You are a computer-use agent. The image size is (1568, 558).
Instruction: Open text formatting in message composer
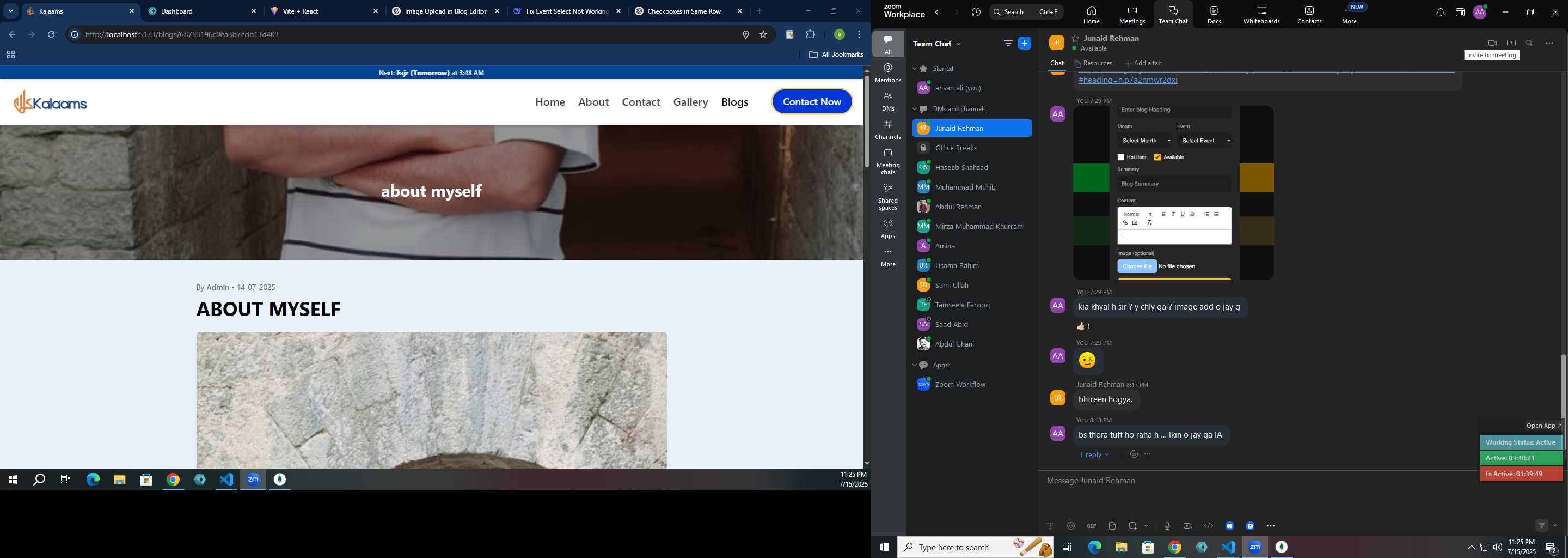(1050, 526)
